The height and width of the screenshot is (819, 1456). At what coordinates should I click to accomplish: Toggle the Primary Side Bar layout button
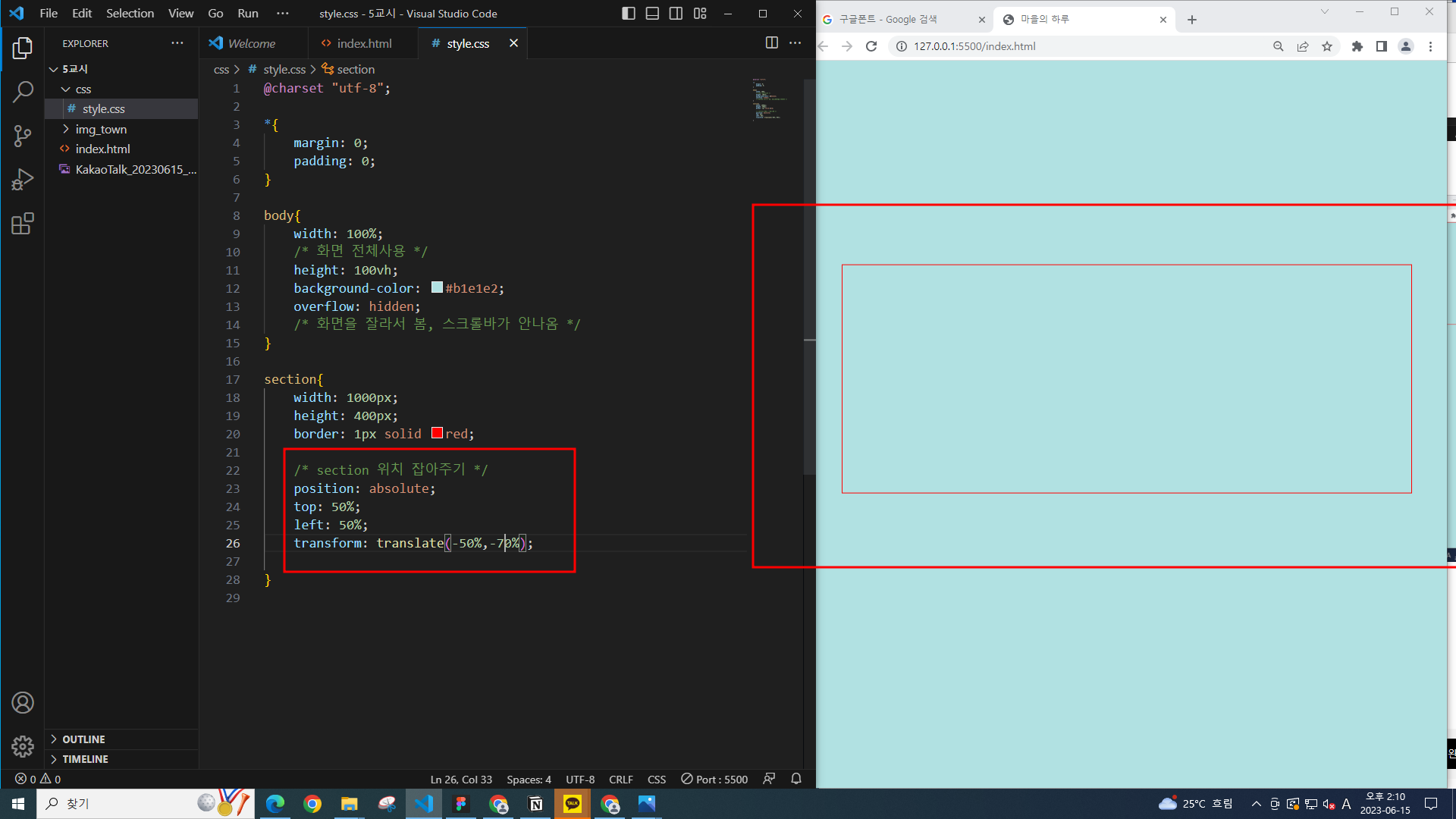click(628, 14)
